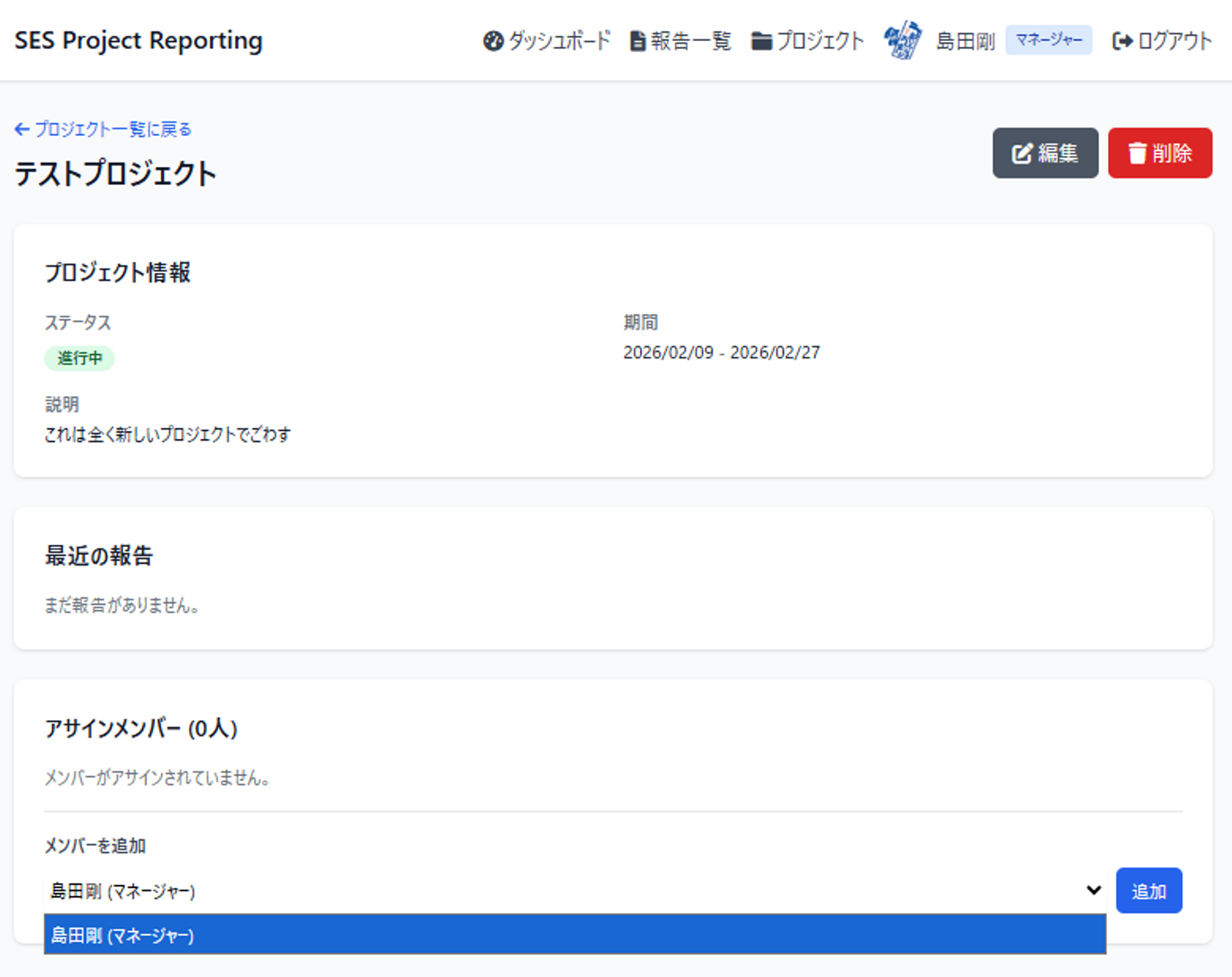This screenshot has height=977, width=1232.
Task: Click the pencil edit icon
Action: point(1022,153)
